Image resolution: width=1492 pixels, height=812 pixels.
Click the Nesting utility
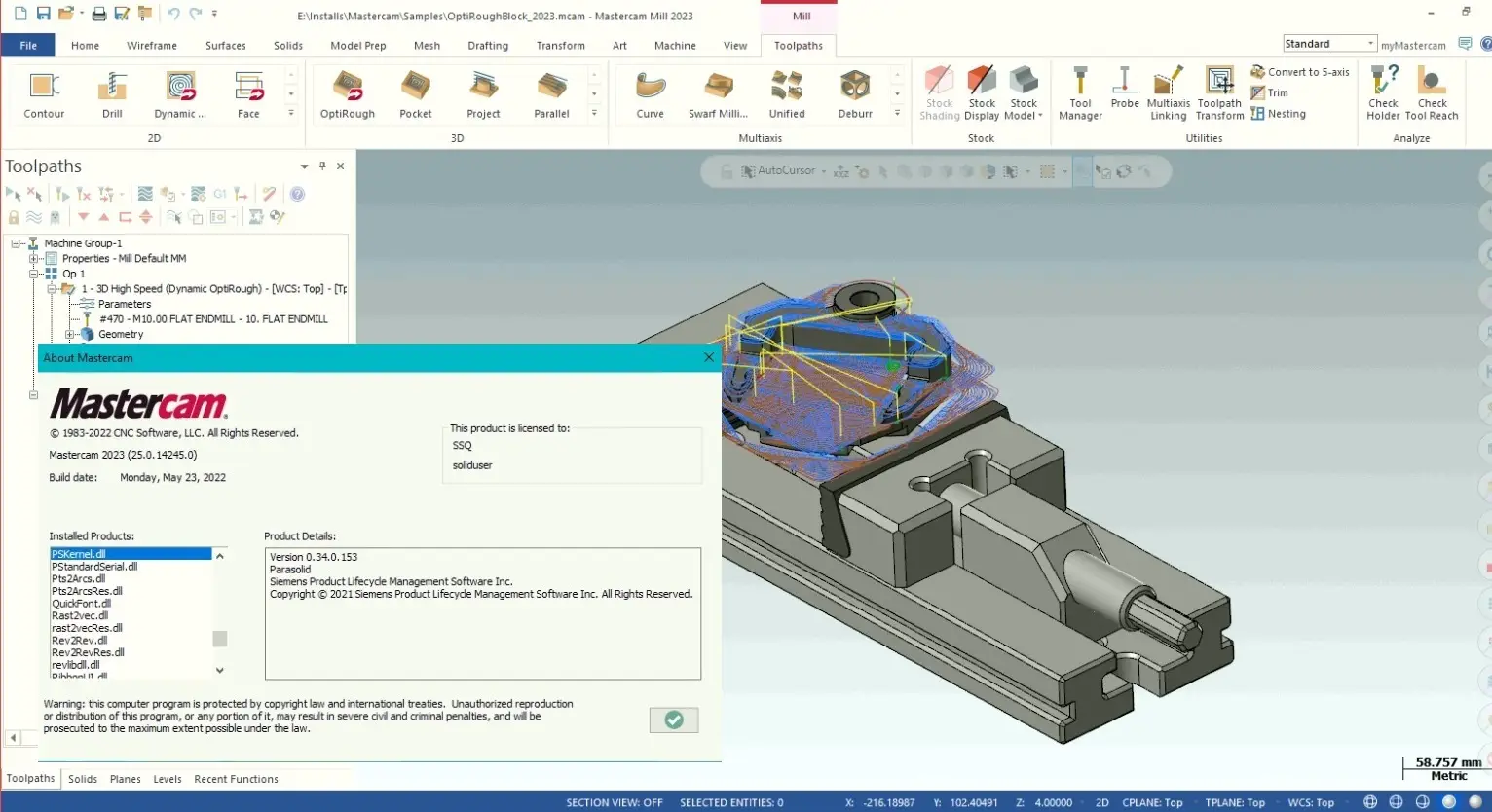pyautogui.click(x=1279, y=114)
